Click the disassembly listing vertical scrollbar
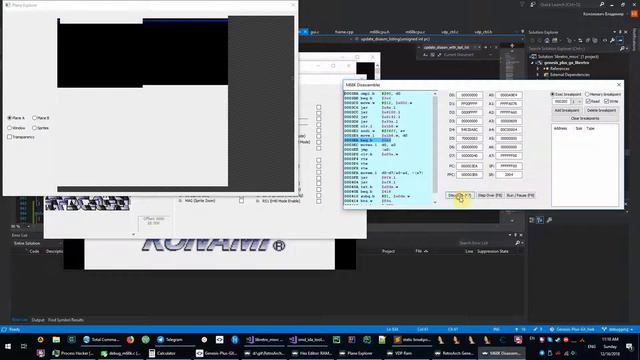Viewport: 640px width, 360px height. (435, 147)
